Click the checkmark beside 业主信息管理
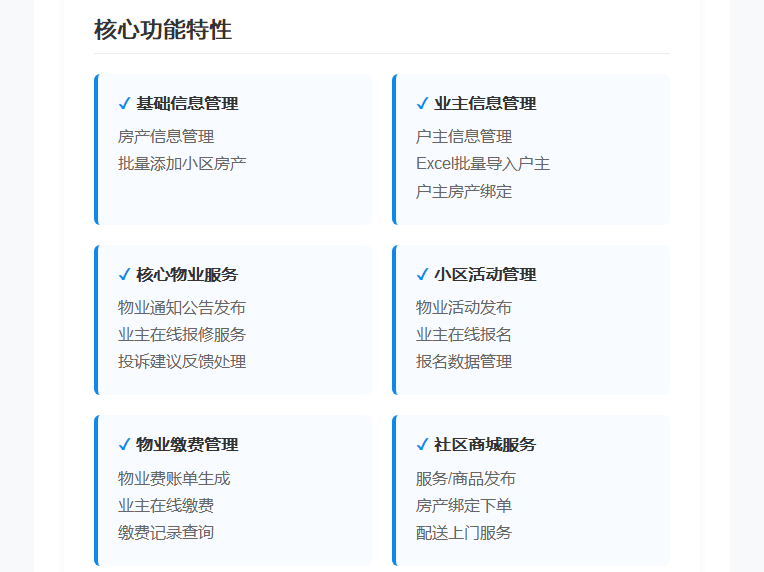 tap(422, 103)
